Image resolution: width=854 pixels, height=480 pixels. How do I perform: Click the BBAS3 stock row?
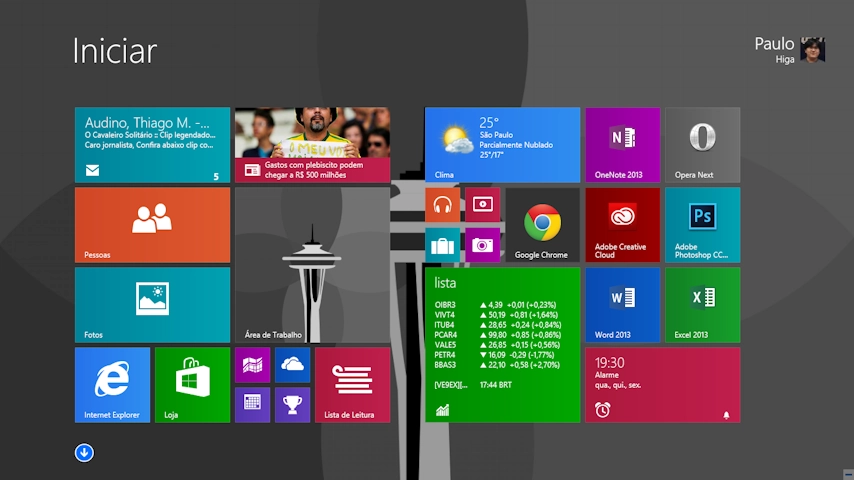(x=498, y=365)
